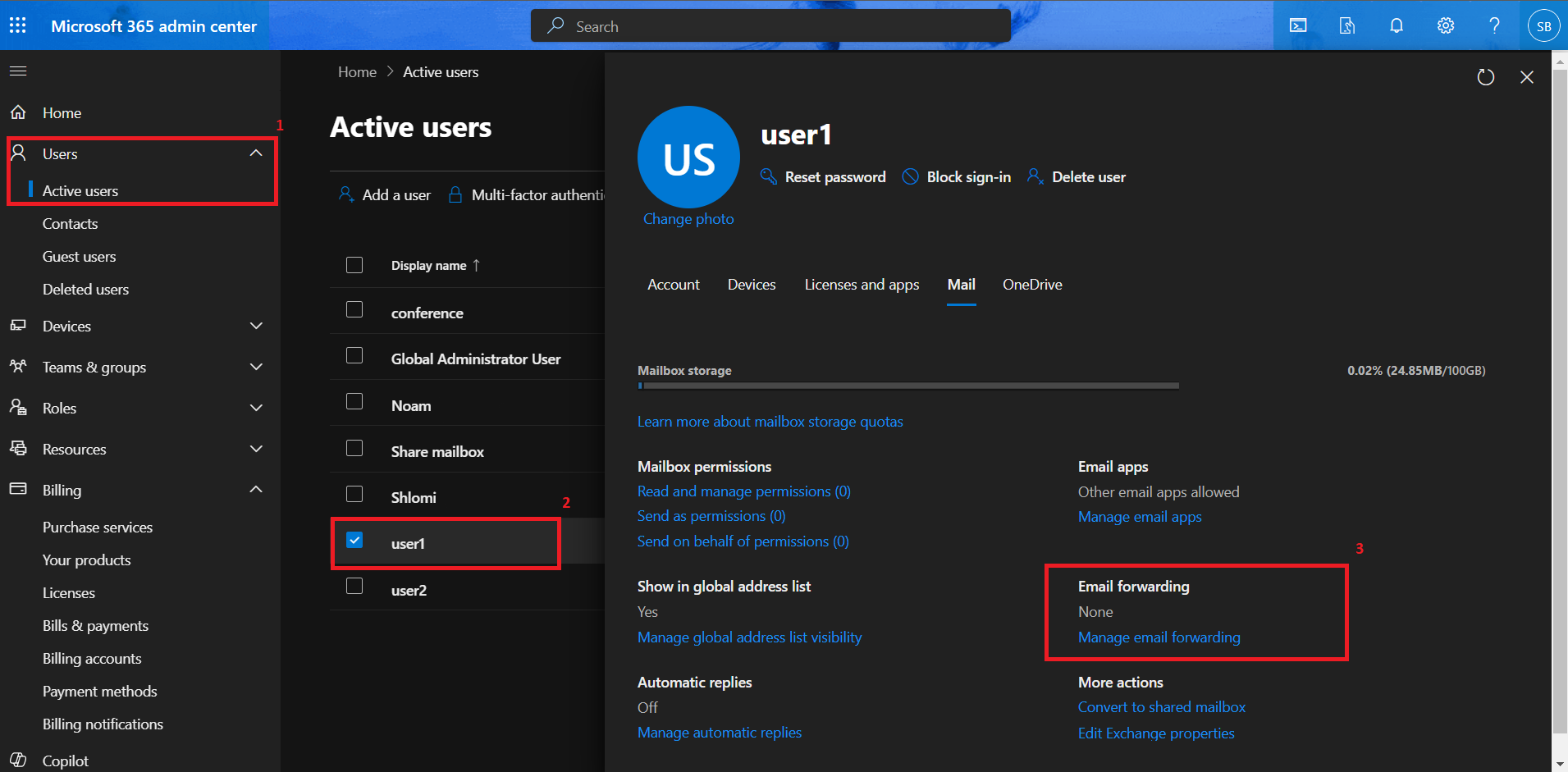Refresh the user1 details panel

point(1486,77)
